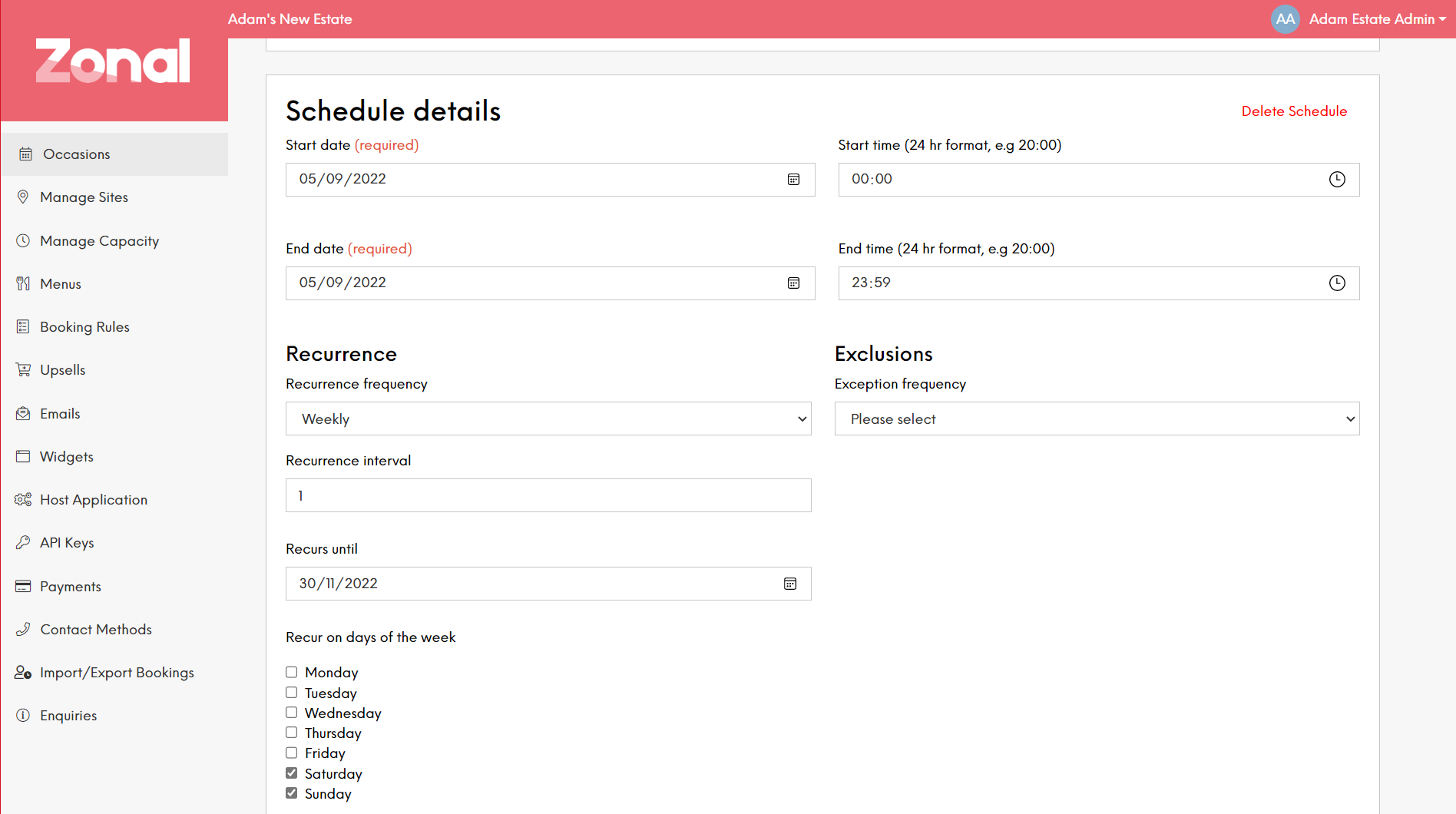Check the Monday checkbox
Viewport: 1456px width, 814px height.
pyautogui.click(x=292, y=673)
